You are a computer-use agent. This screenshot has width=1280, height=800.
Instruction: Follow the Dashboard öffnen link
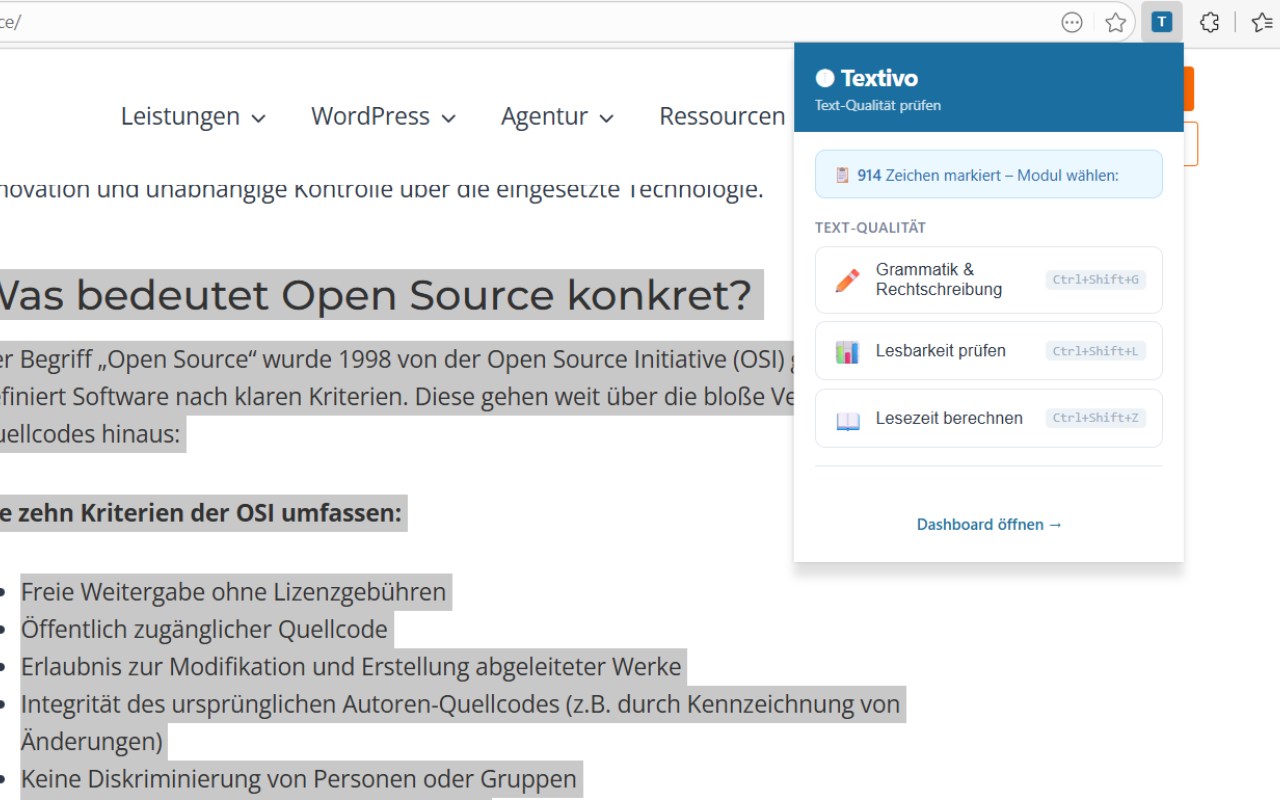[x=989, y=524]
